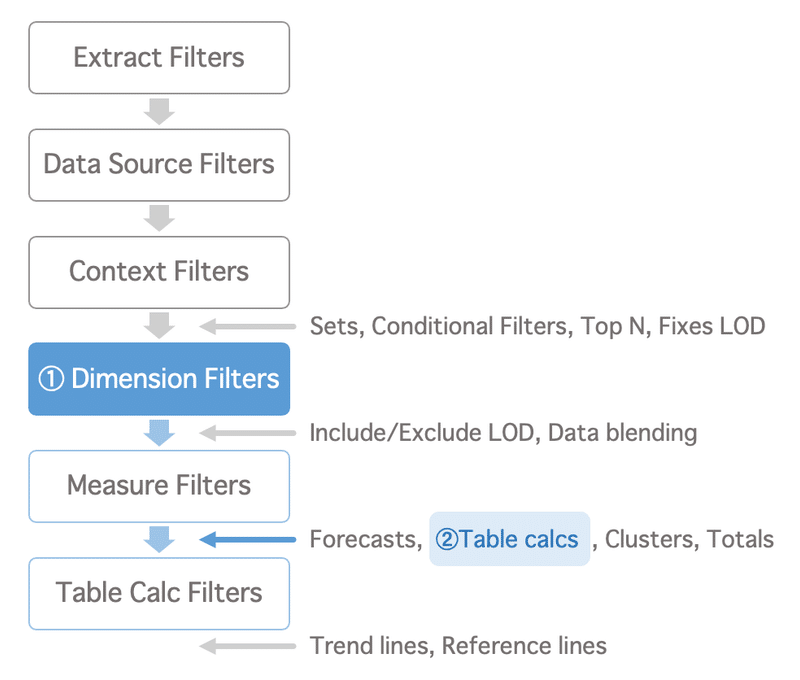The height and width of the screenshot is (680, 800).
Task: Click the Measure Filters box
Action: (159, 486)
